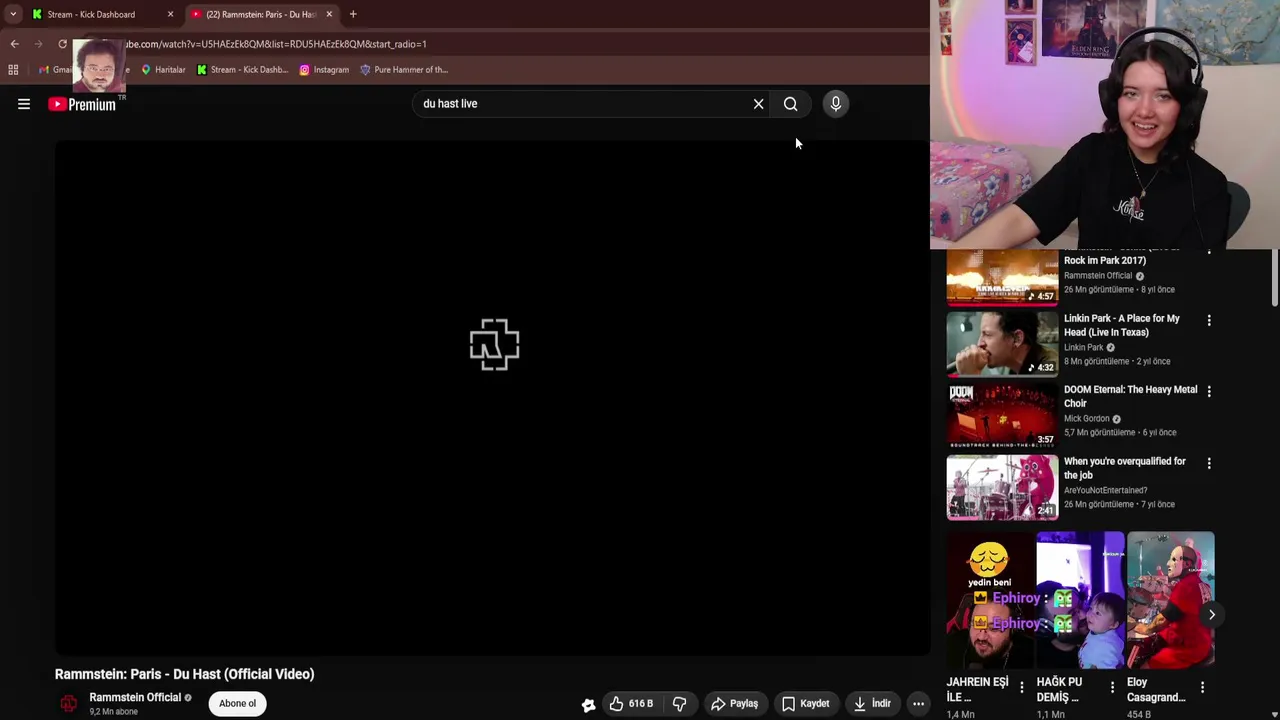The height and width of the screenshot is (720, 1280).
Task: Open the Instagram bookmark
Action: [x=324, y=70]
